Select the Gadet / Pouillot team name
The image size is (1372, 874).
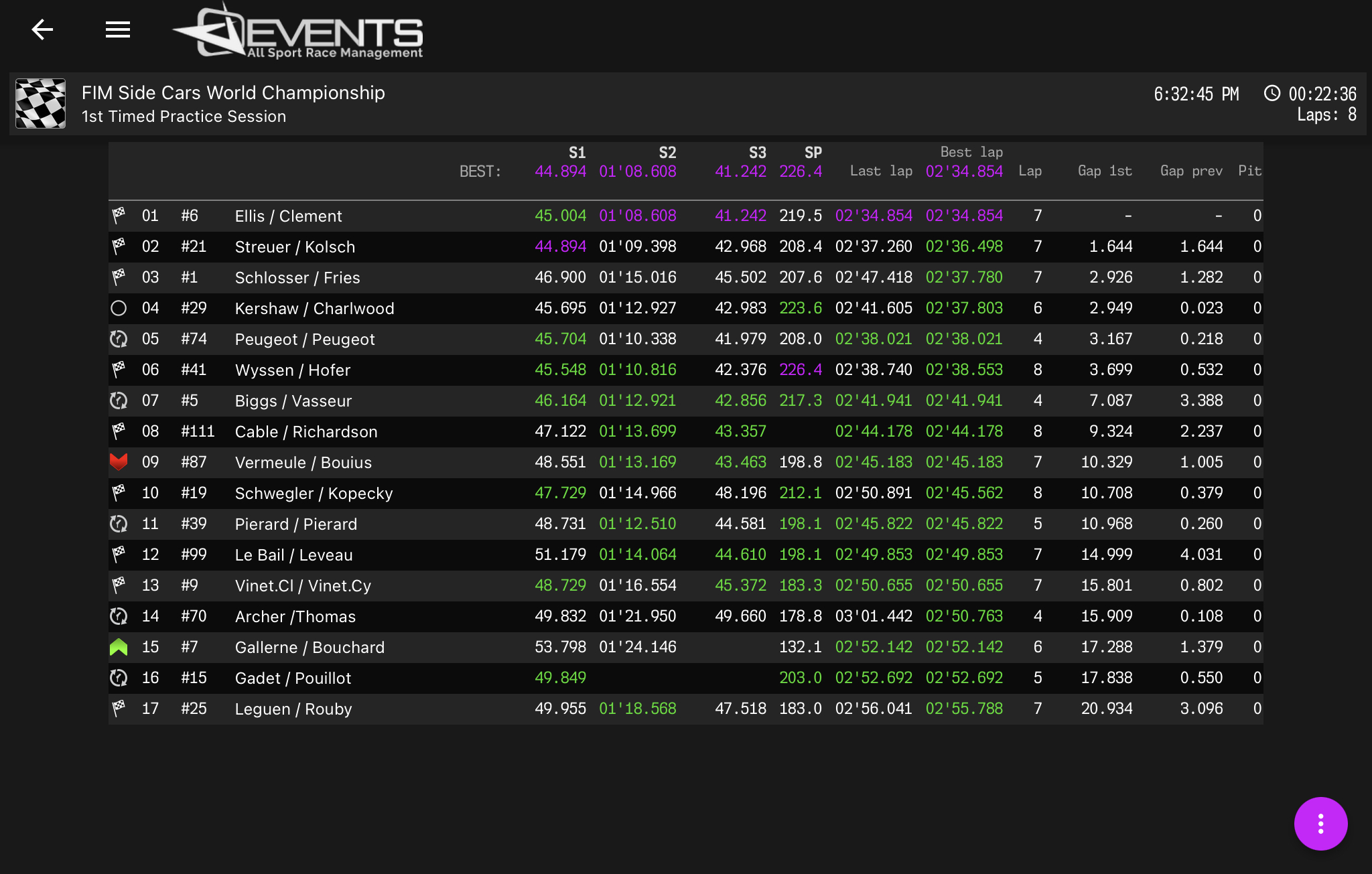[293, 678]
